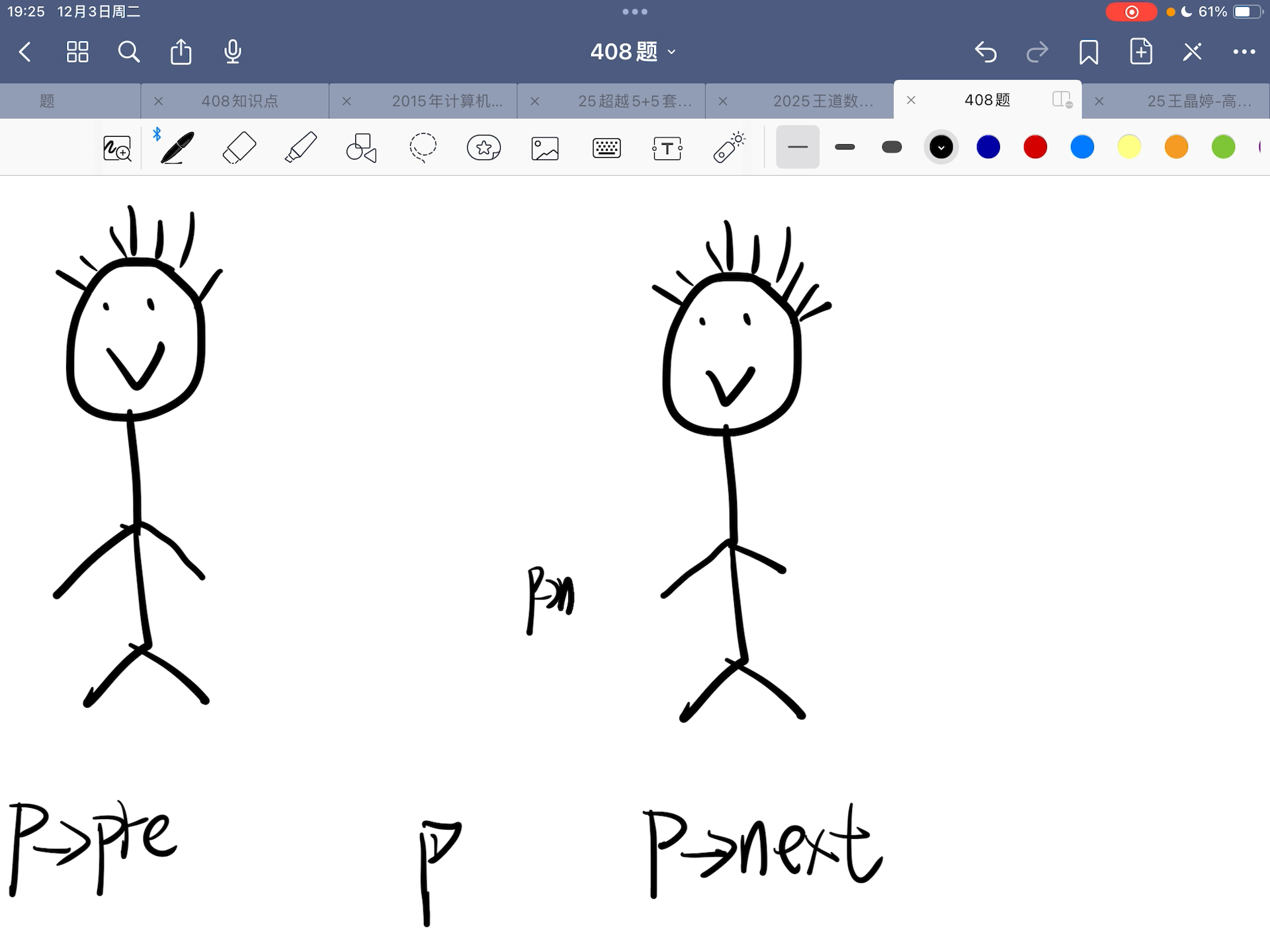Select medium pen stroke width

tap(845, 147)
